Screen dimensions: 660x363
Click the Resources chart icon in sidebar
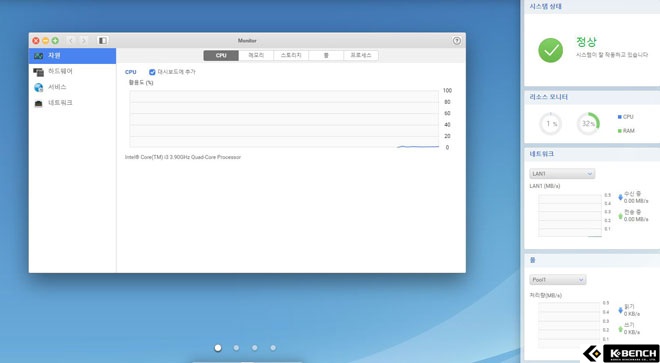pos(39,56)
